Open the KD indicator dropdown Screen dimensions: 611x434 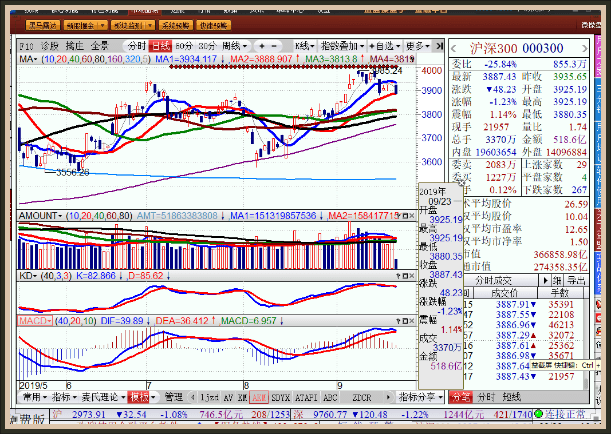point(28,276)
